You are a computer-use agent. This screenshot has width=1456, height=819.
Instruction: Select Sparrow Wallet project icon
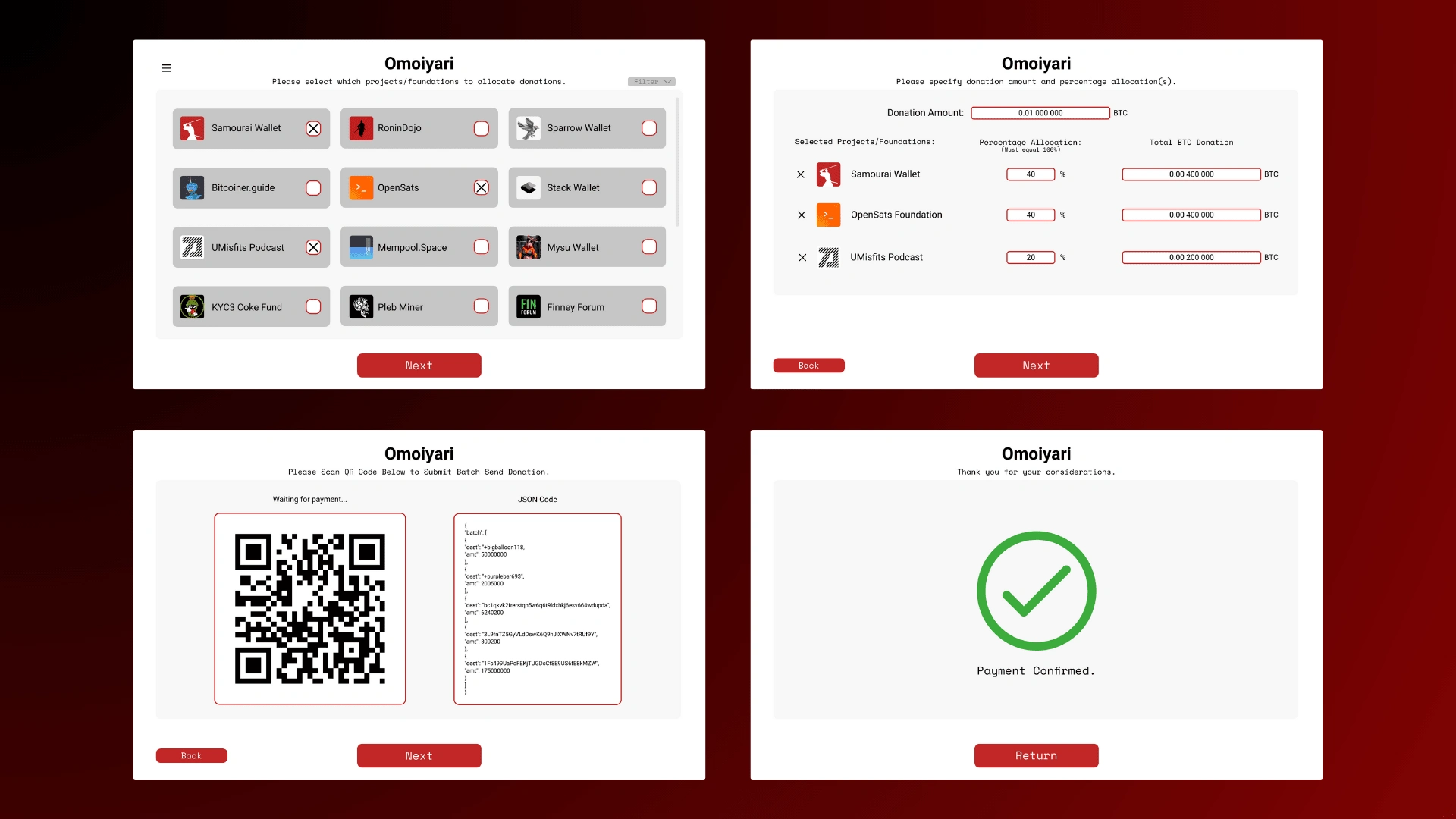[x=527, y=128]
